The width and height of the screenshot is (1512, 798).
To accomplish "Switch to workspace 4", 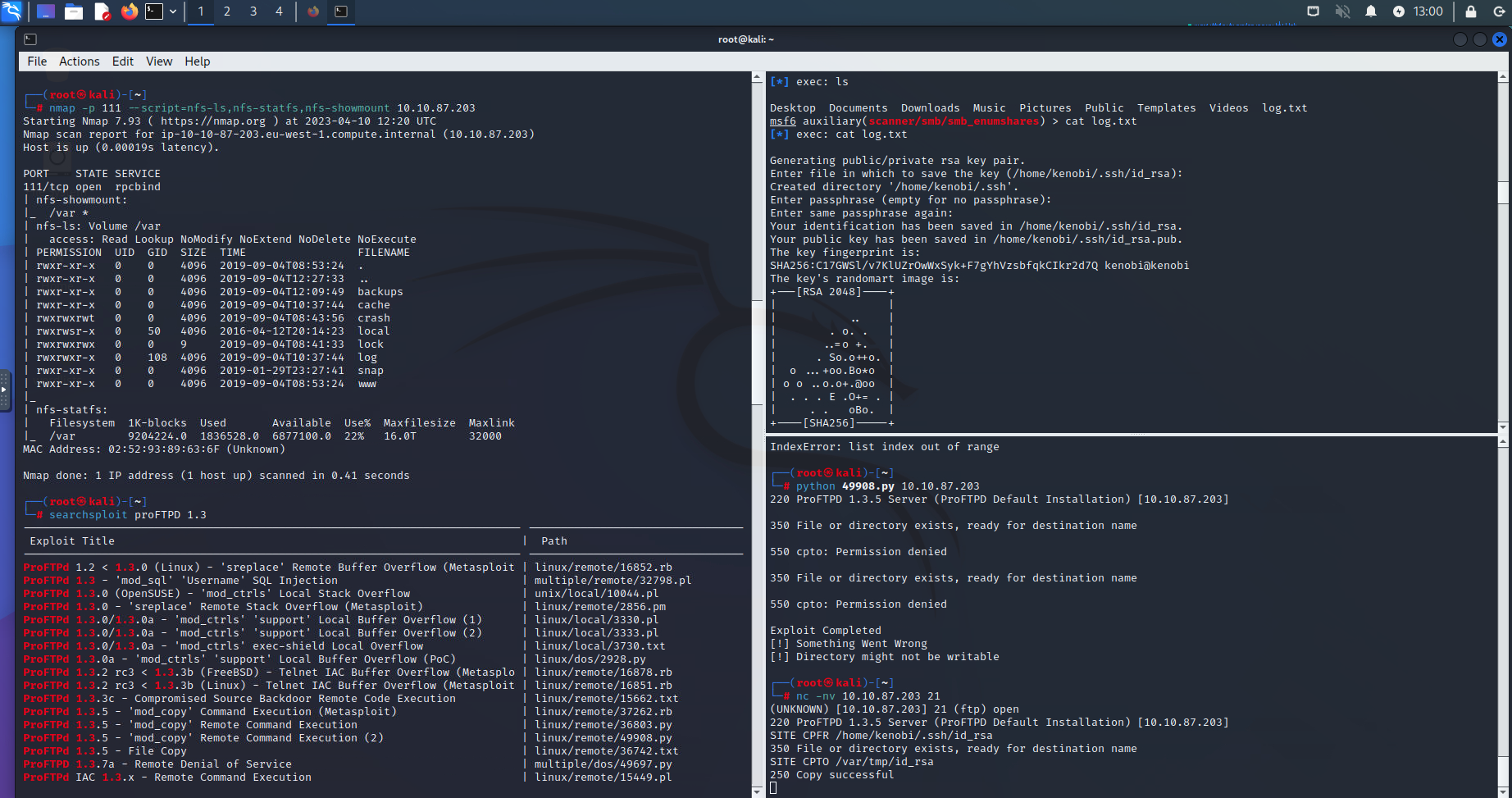I will coord(280,11).
